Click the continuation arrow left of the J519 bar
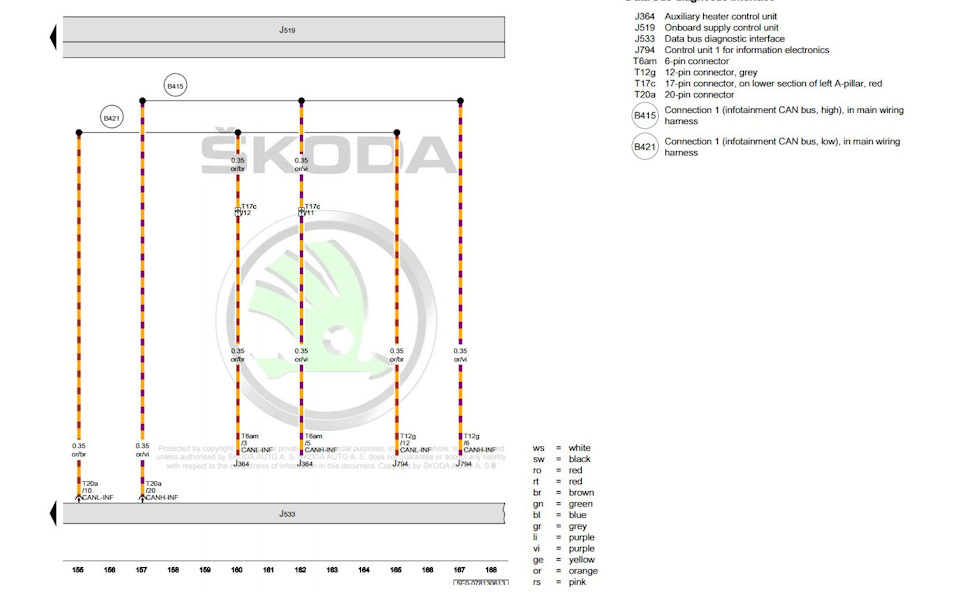Image resolution: width=960 pixels, height=592 pixels. (53, 37)
